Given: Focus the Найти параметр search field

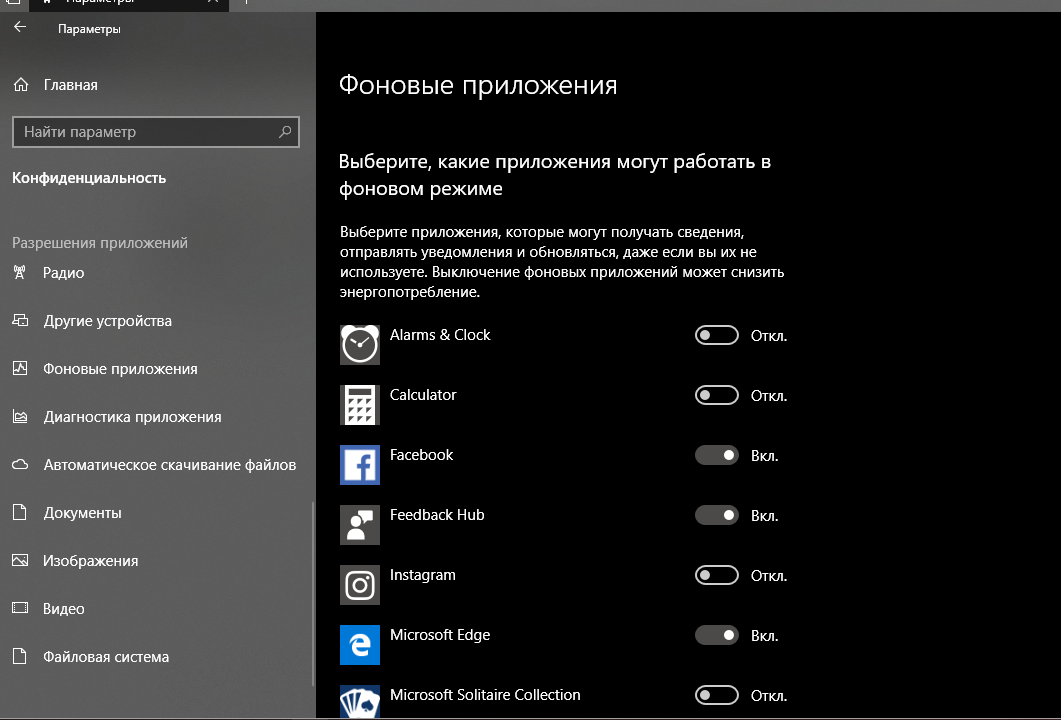Looking at the screenshot, I should click(156, 132).
